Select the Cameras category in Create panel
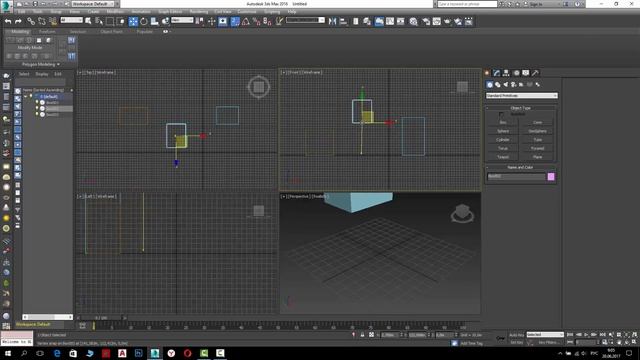 click(513, 84)
